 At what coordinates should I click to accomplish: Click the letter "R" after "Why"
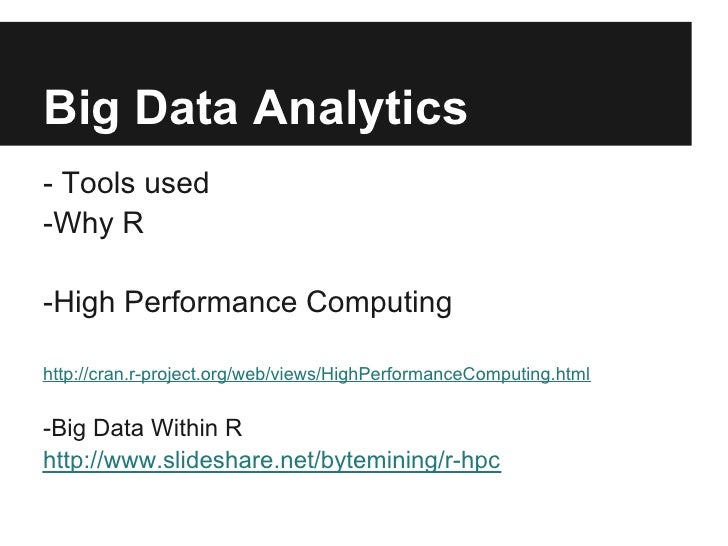click(x=133, y=223)
